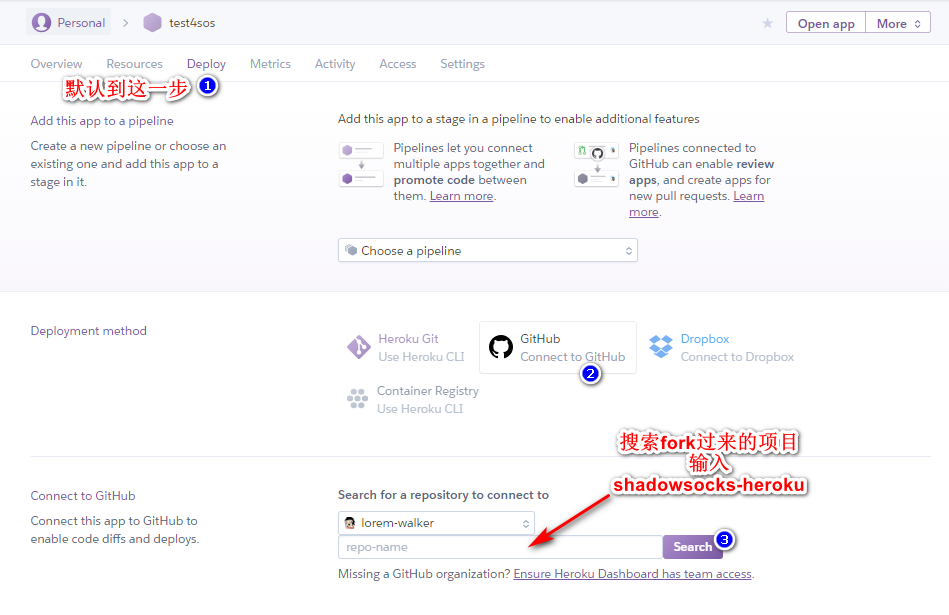Image resolution: width=949 pixels, height=615 pixels.
Task: Switch to the Resources tab
Action: (134, 64)
